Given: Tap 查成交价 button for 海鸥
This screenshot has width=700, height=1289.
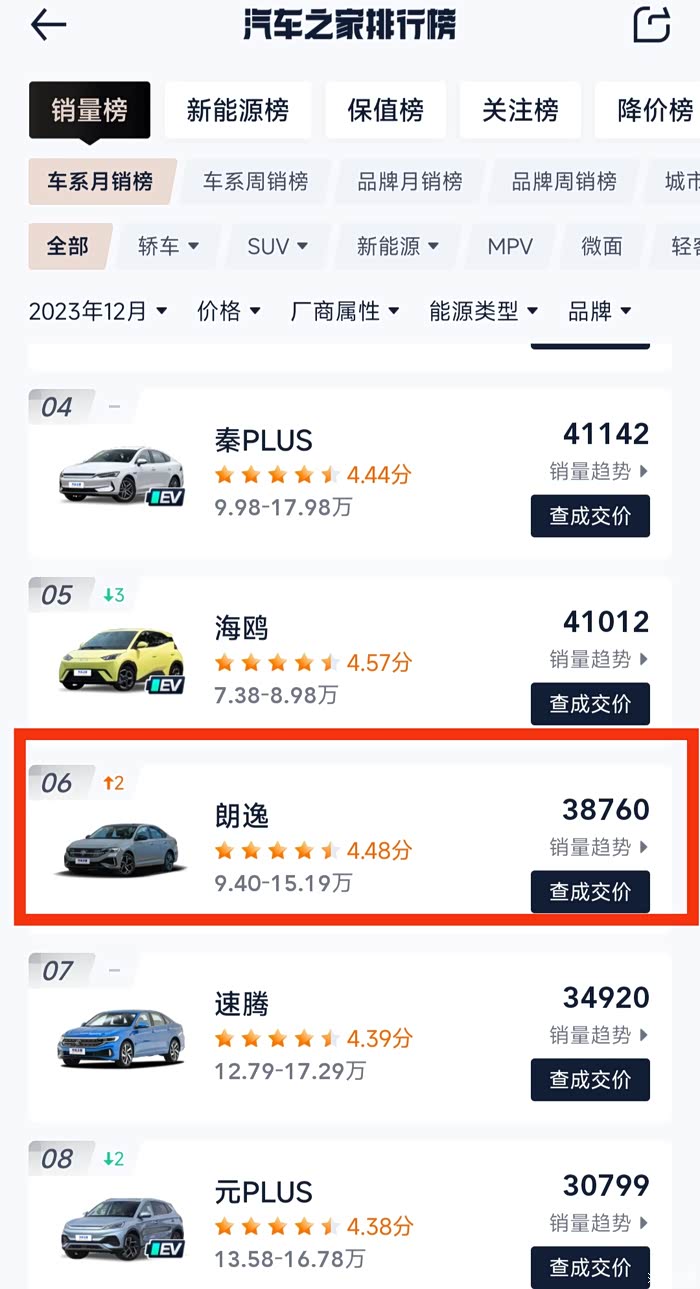Looking at the screenshot, I should click(x=590, y=704).
